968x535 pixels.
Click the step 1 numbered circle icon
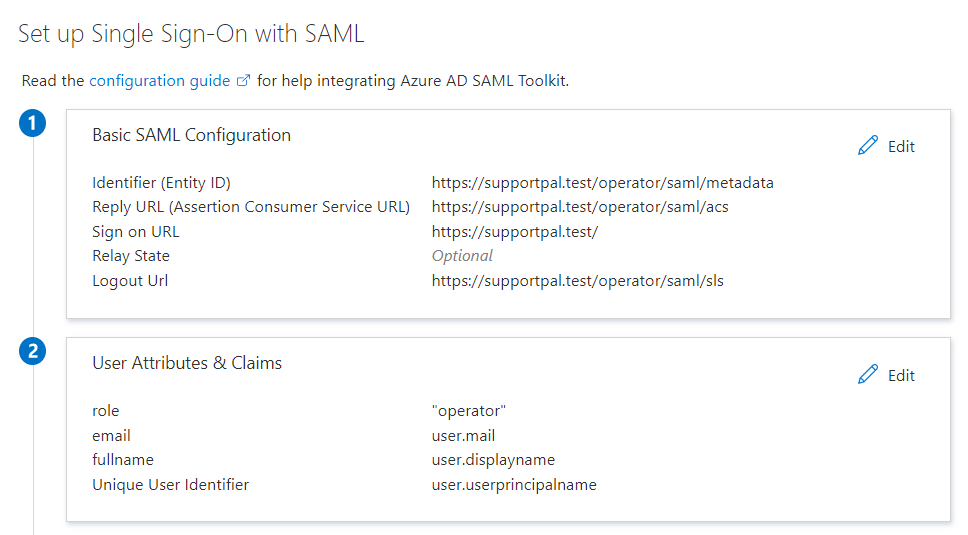point(33,124)
